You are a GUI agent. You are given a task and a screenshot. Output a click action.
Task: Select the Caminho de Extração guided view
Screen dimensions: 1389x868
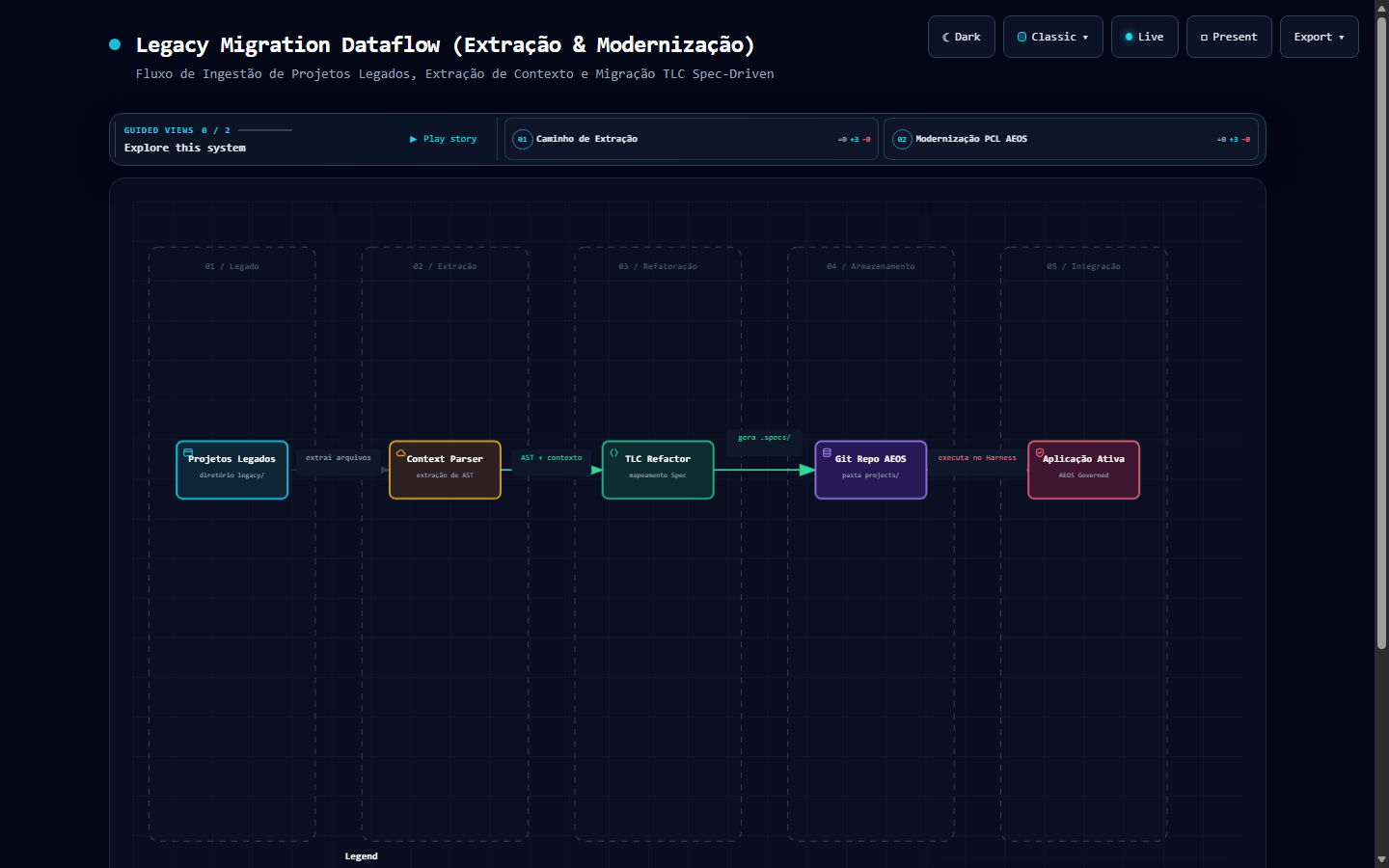click(x=691, y=139)
